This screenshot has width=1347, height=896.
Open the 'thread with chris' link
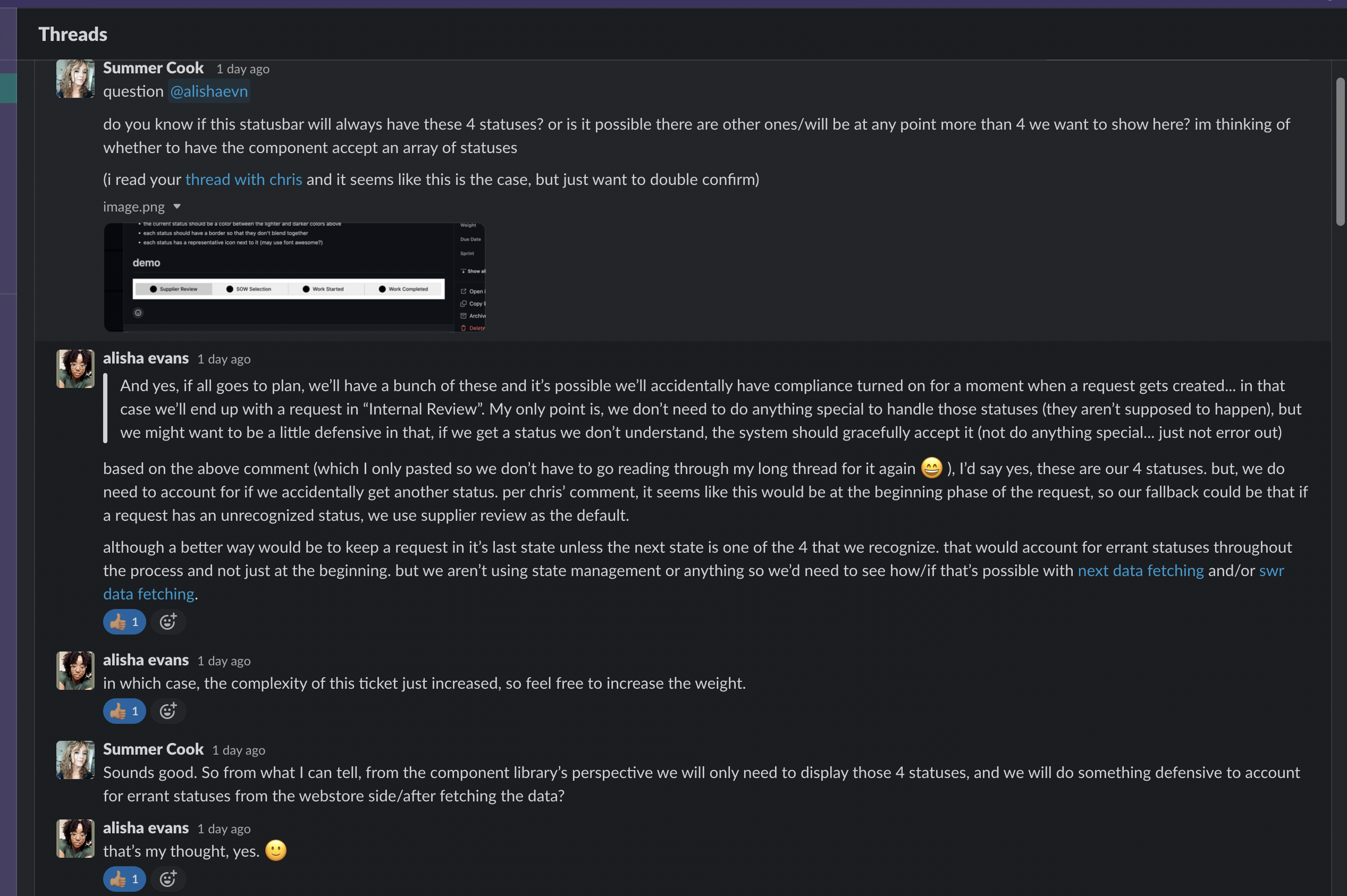(243, 179)
